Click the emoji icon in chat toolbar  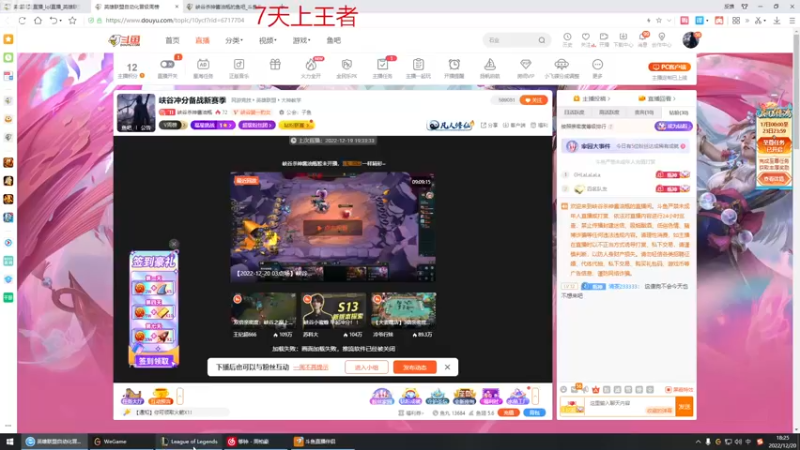(563, 389)
